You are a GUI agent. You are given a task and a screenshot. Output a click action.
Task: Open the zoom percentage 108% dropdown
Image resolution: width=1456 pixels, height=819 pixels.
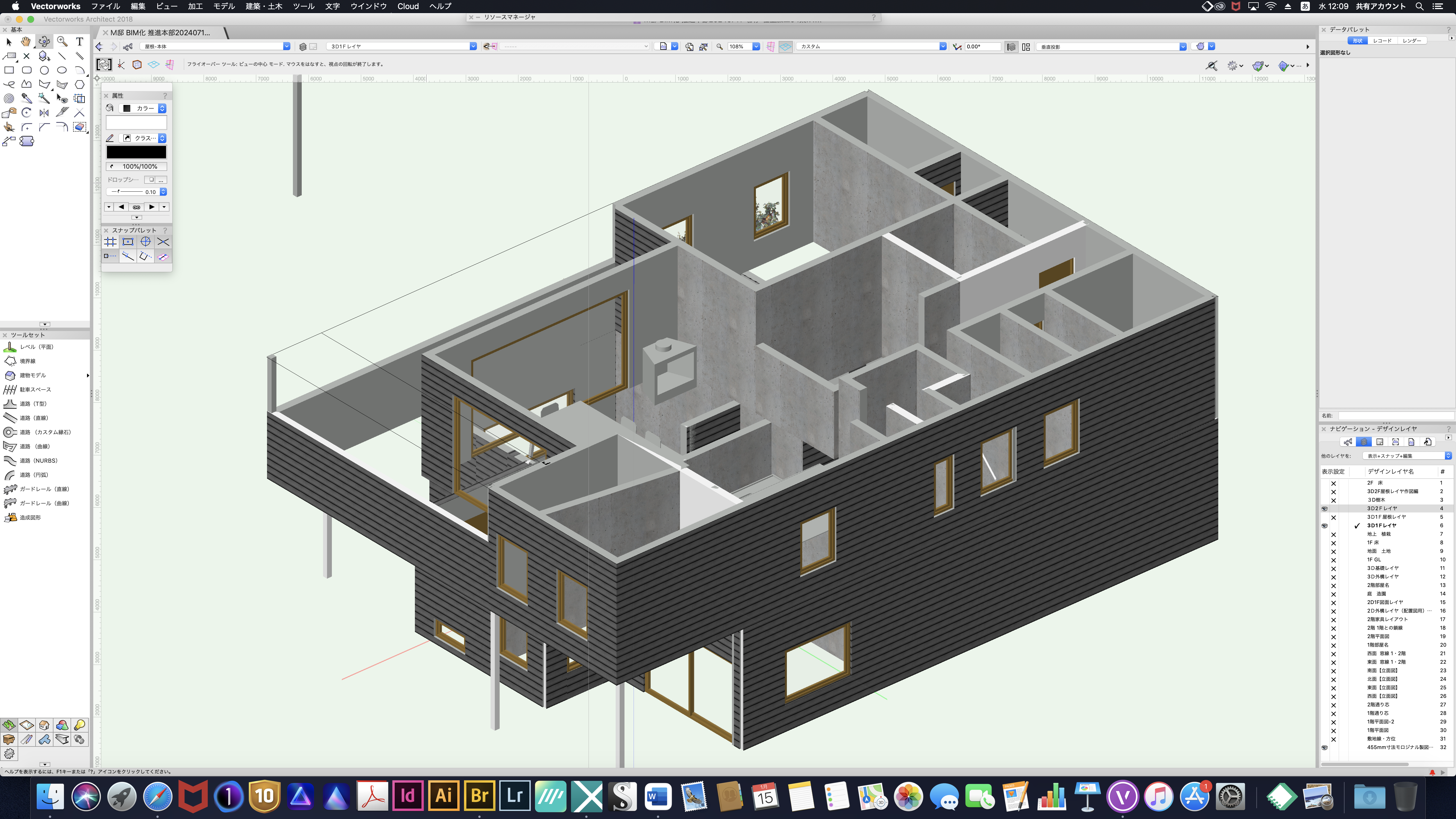click(756, 46)
